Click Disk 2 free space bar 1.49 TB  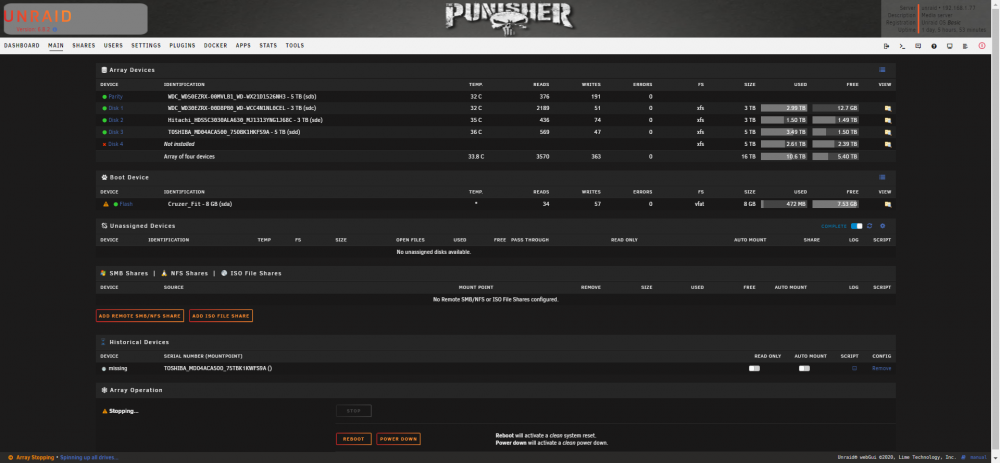[x=835, y=121]
